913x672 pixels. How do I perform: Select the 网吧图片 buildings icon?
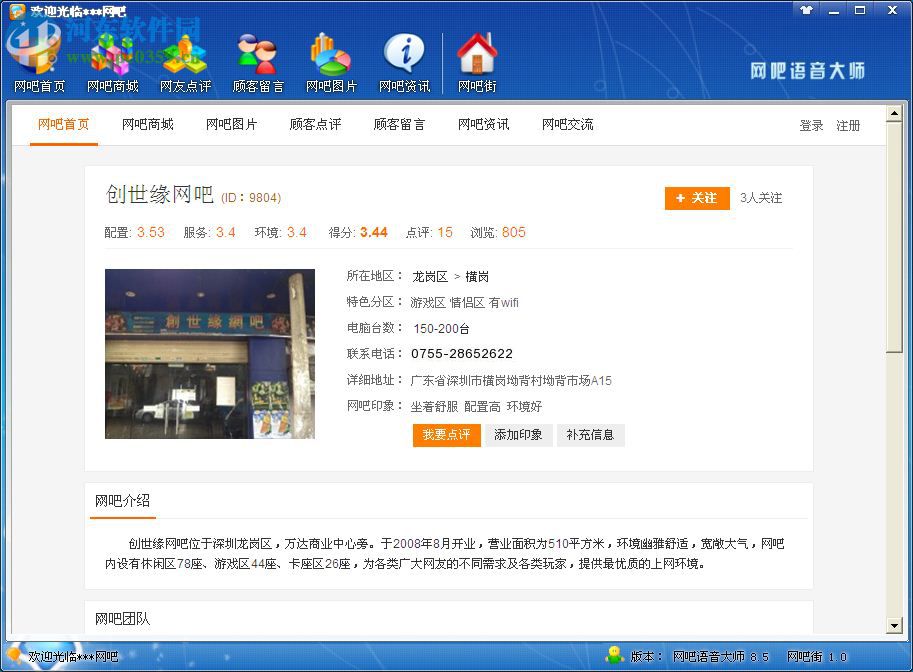(330, 52)
